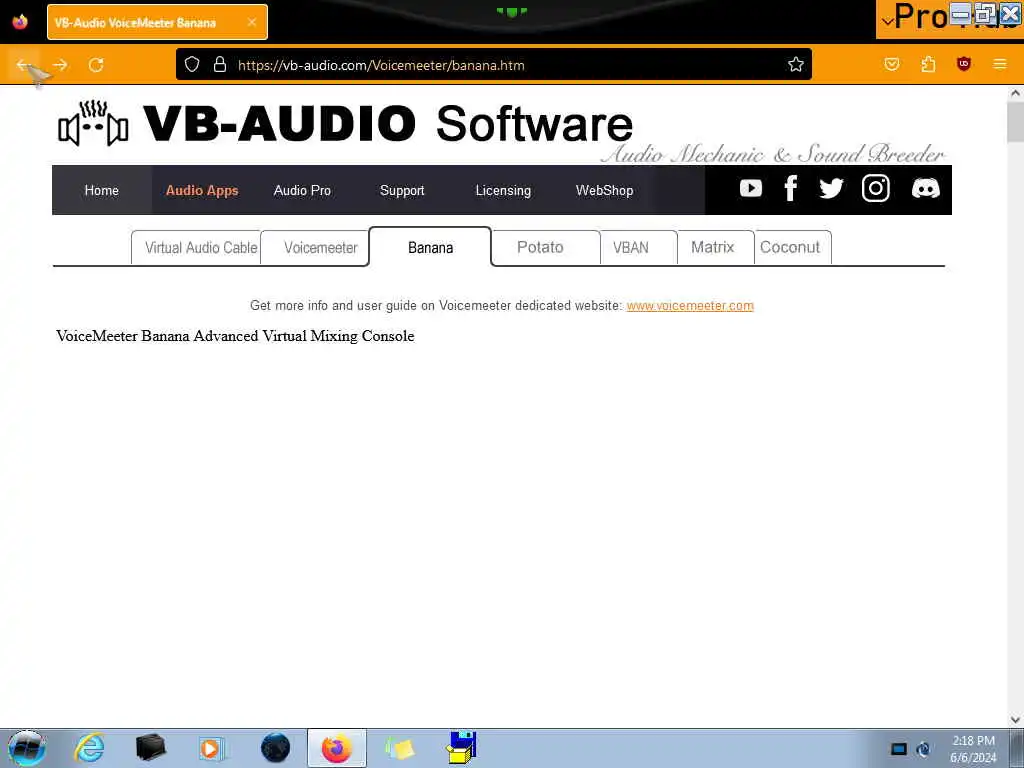Viewport: 1024px width, 768px height.
Task: Go back using browser back arrow
Action: 24,65
